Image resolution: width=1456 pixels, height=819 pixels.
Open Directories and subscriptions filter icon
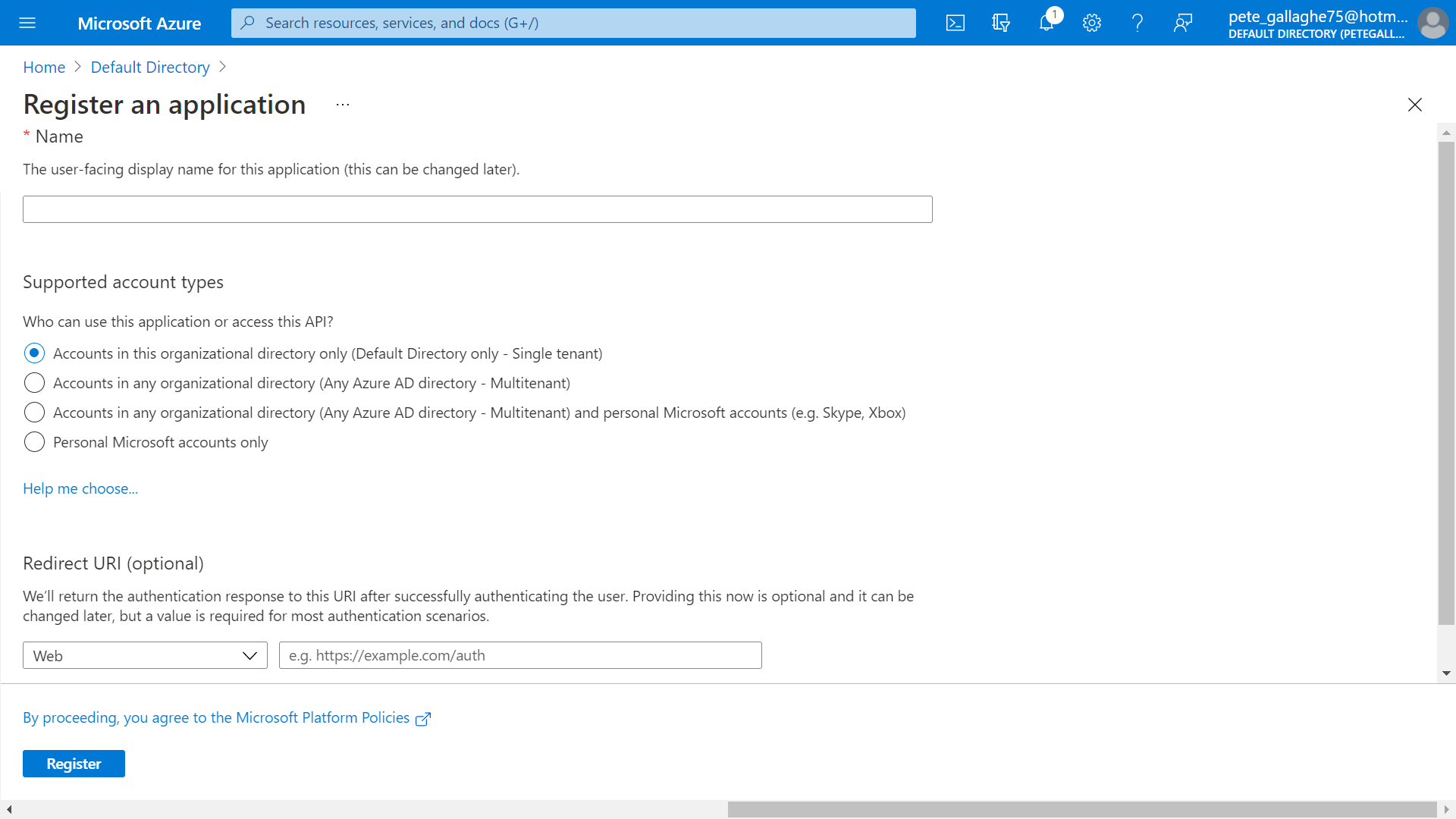pyautogui.click(x=1001, y=23)
